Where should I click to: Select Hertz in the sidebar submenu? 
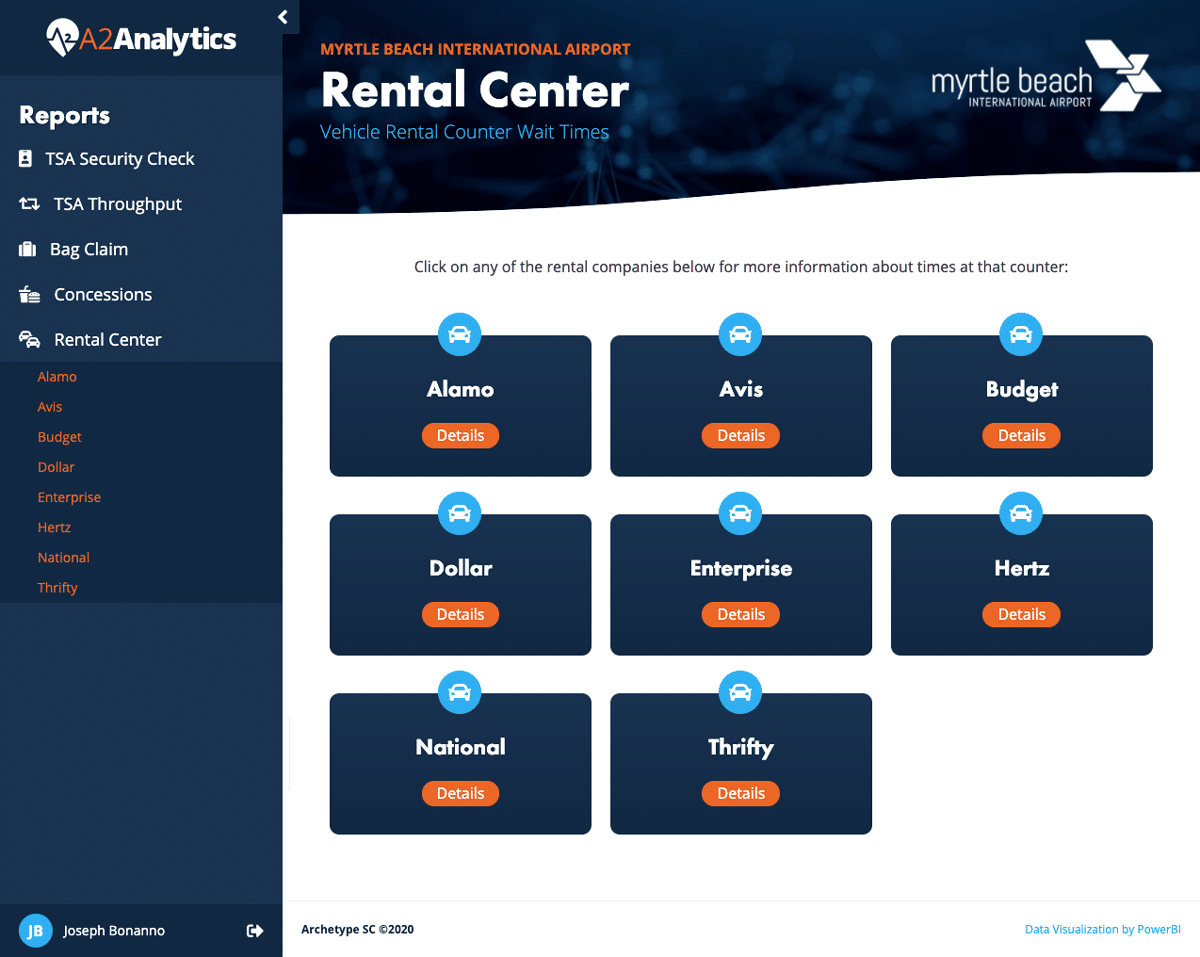(x=54, y=527)
